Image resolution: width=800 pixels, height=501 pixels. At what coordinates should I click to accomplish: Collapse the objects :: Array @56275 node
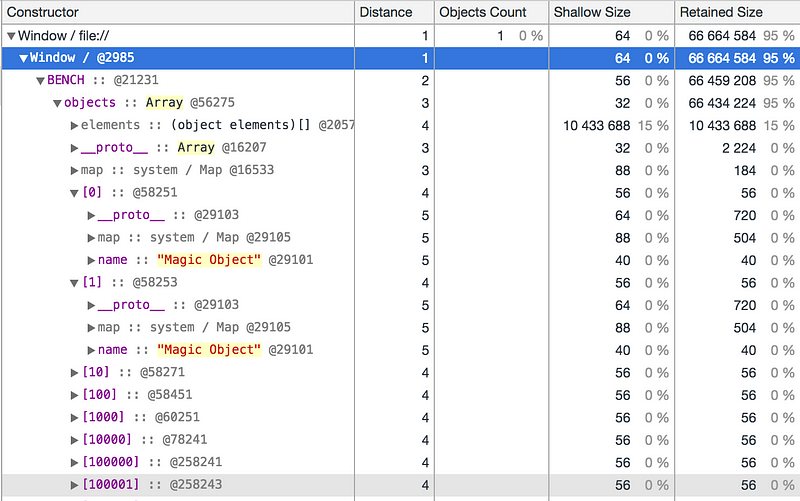(x=57, y=103)
